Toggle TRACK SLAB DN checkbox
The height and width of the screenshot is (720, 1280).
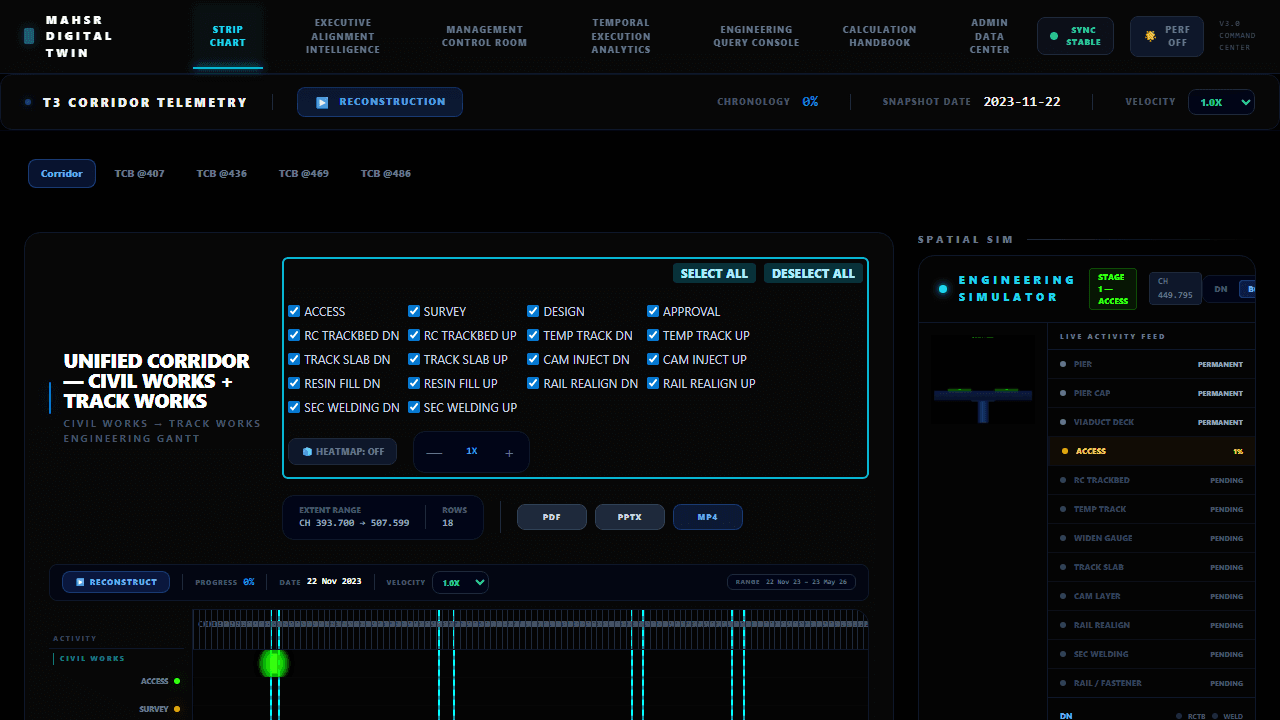pyautogui.click(x=294, y=359)
